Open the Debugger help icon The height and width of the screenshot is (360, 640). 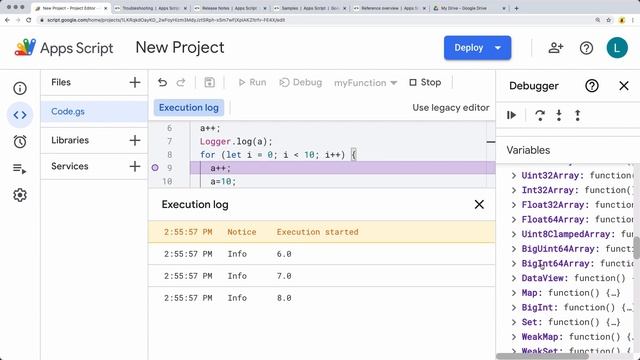pos(591,86)
